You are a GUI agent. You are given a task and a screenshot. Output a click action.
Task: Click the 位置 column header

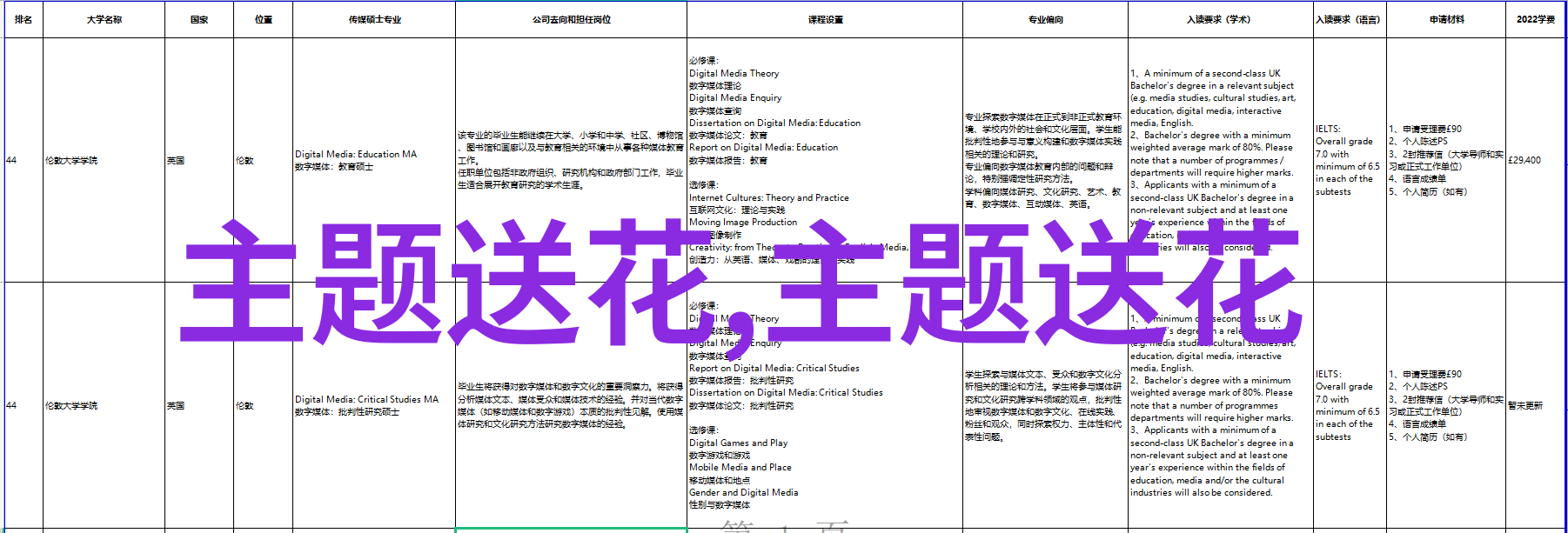tap(264, 19)
